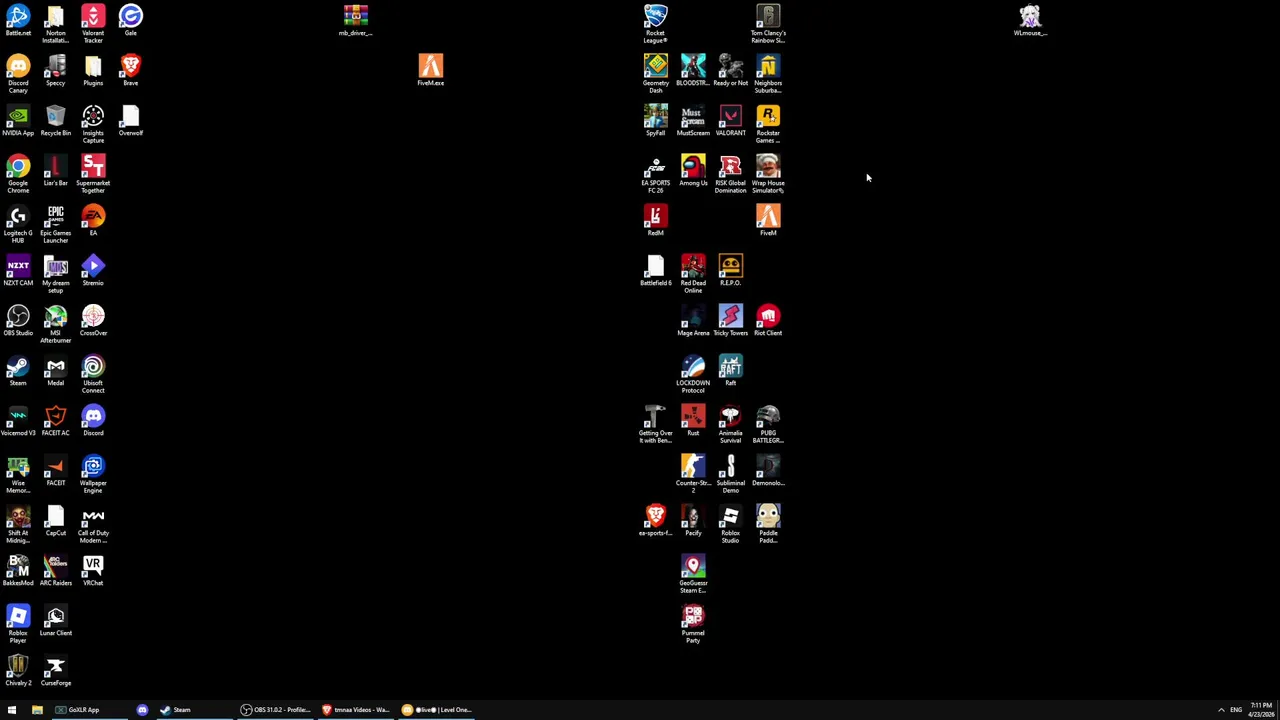The height and width of the screenshot is (720, 1280).
Task: Launch Among Us from the desktop
Action: click(x=693, y=171)
